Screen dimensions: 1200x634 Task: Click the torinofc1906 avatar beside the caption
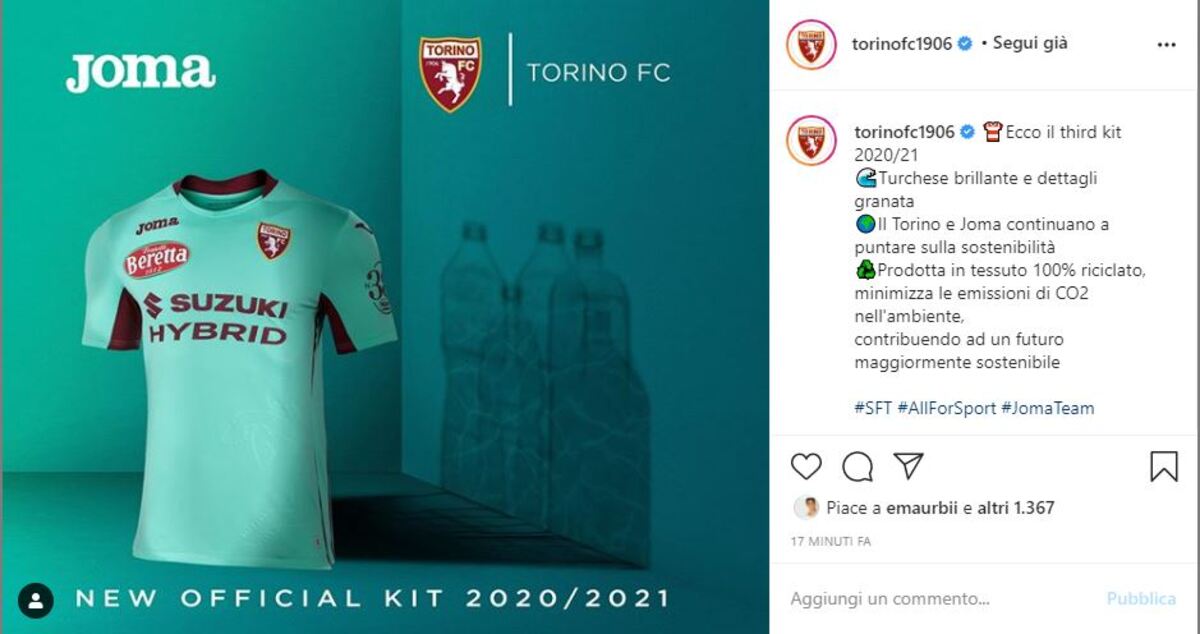point(811,140)
